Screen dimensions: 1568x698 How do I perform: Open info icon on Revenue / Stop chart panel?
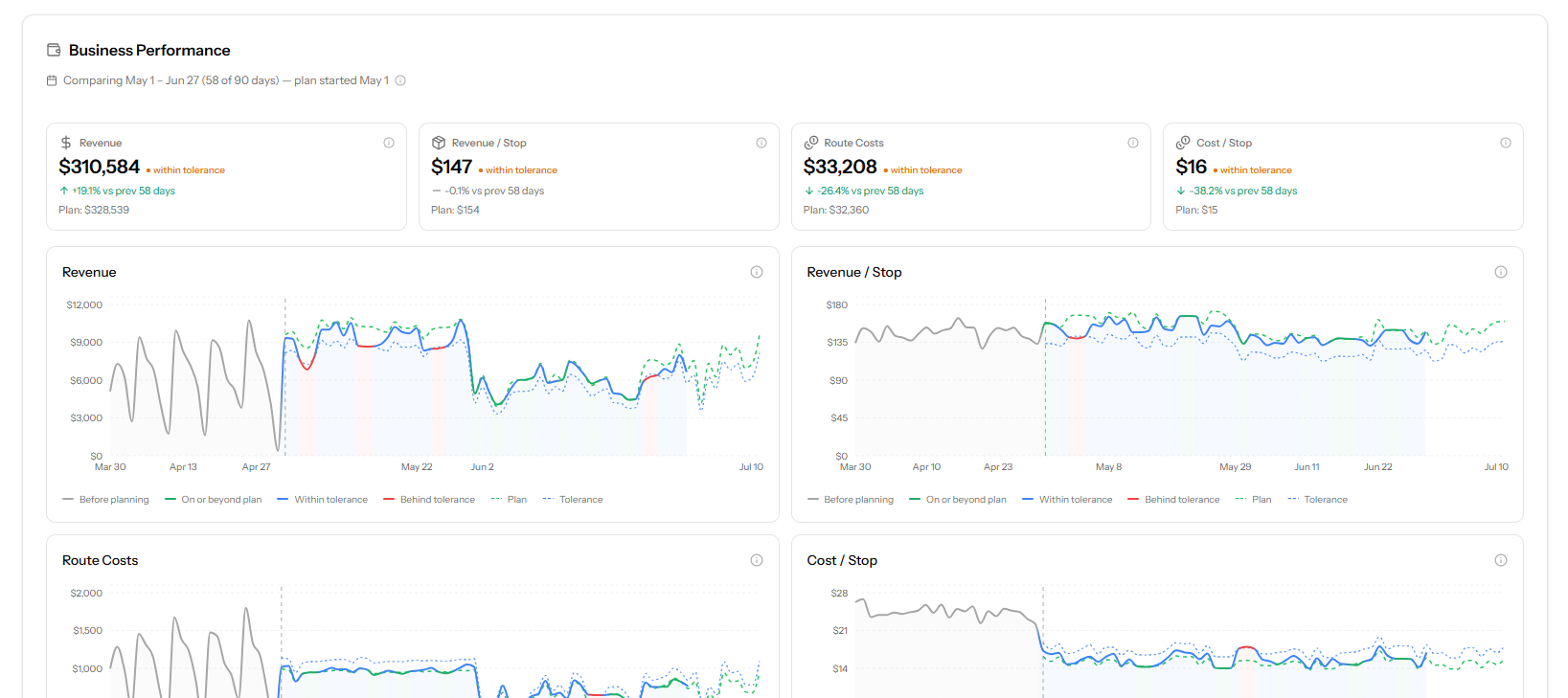pos(1501,272)
